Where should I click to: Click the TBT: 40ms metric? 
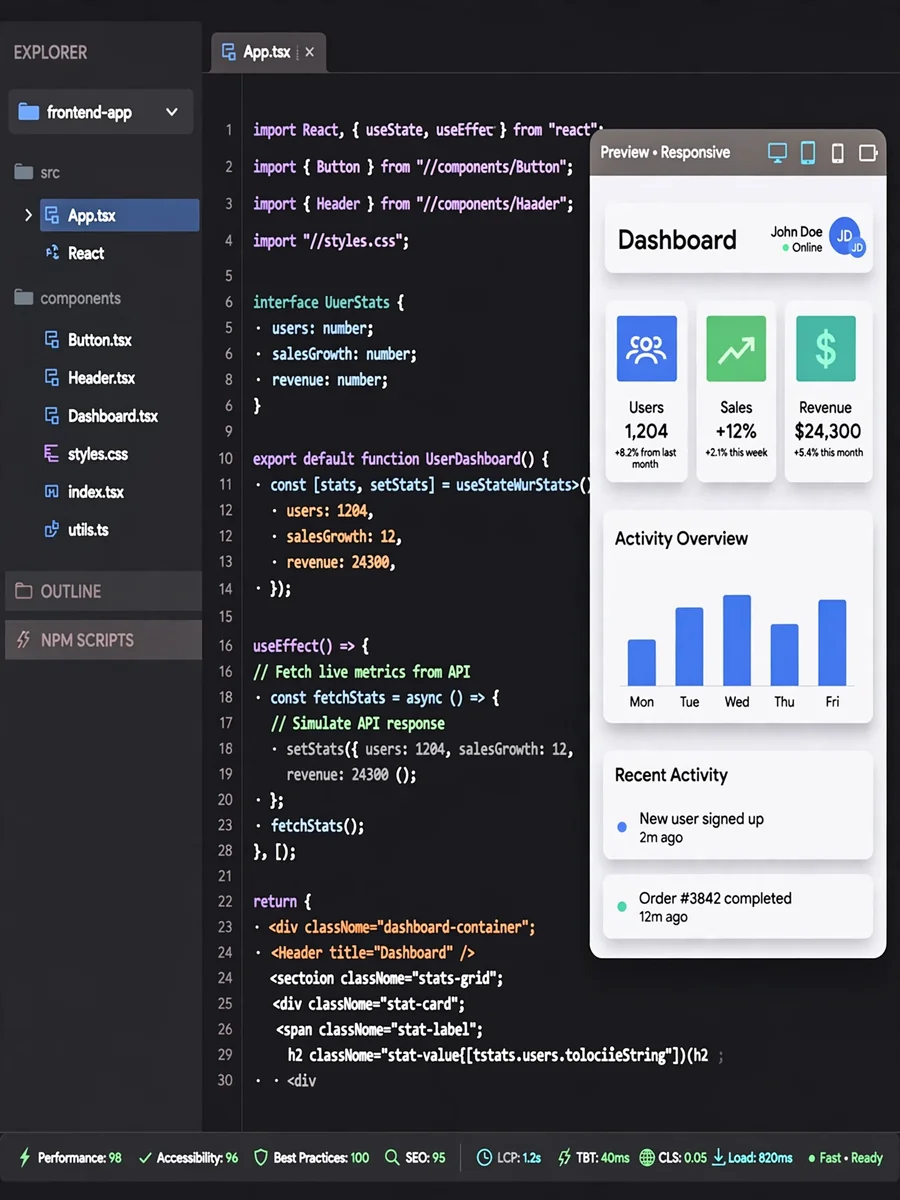coord(593,1158)
